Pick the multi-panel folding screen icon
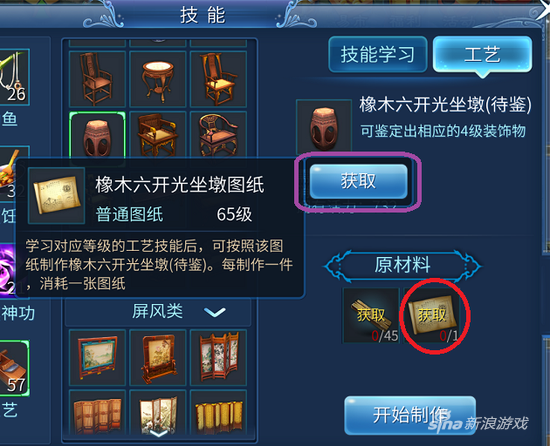Screen dimensions: 550x446 [x=218, y=358]
